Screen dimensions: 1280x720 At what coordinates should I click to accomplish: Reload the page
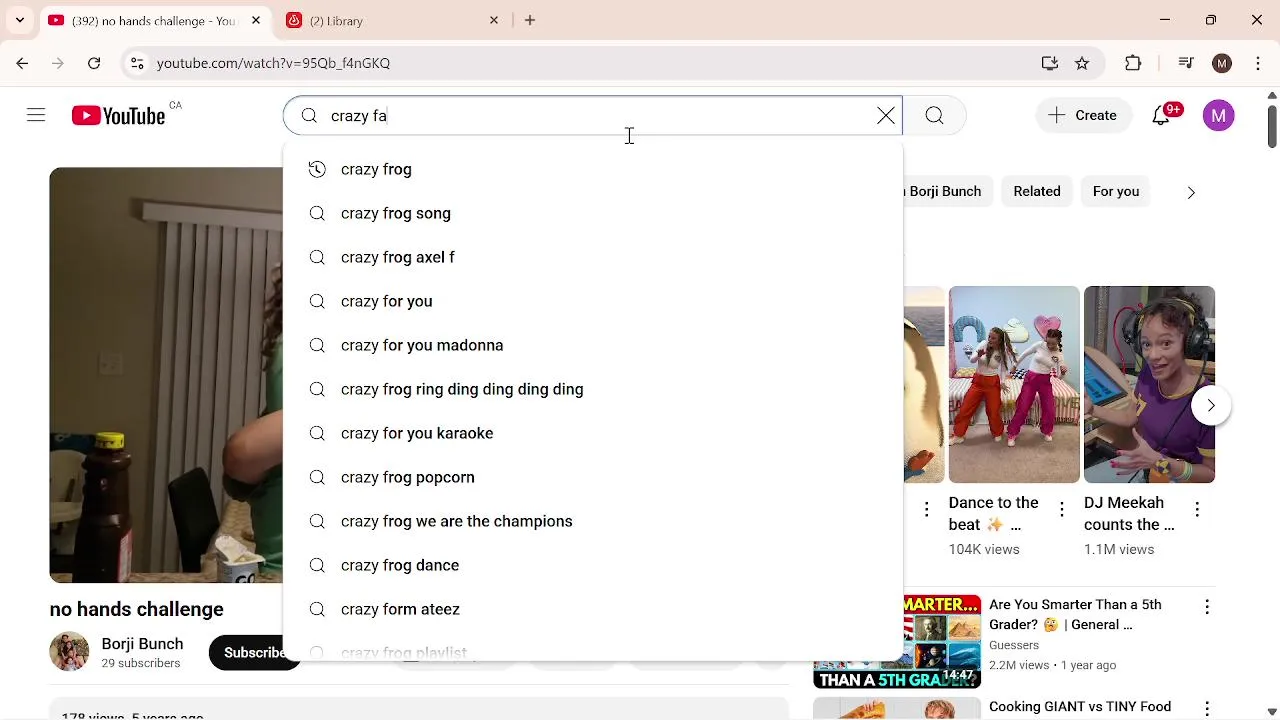pos(94,63)
